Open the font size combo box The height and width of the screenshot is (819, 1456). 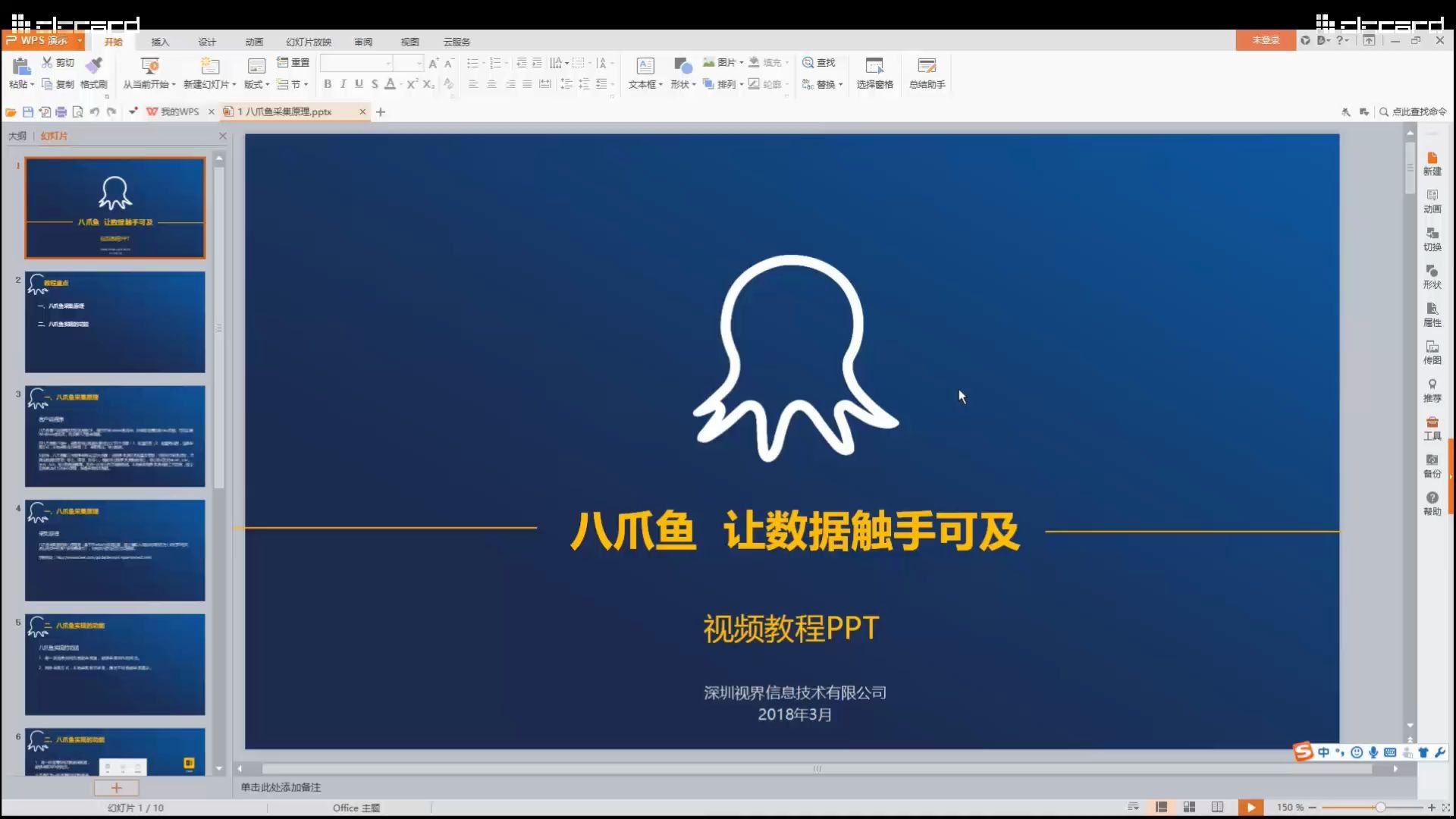pyautogui.click(x=408, y=63)
